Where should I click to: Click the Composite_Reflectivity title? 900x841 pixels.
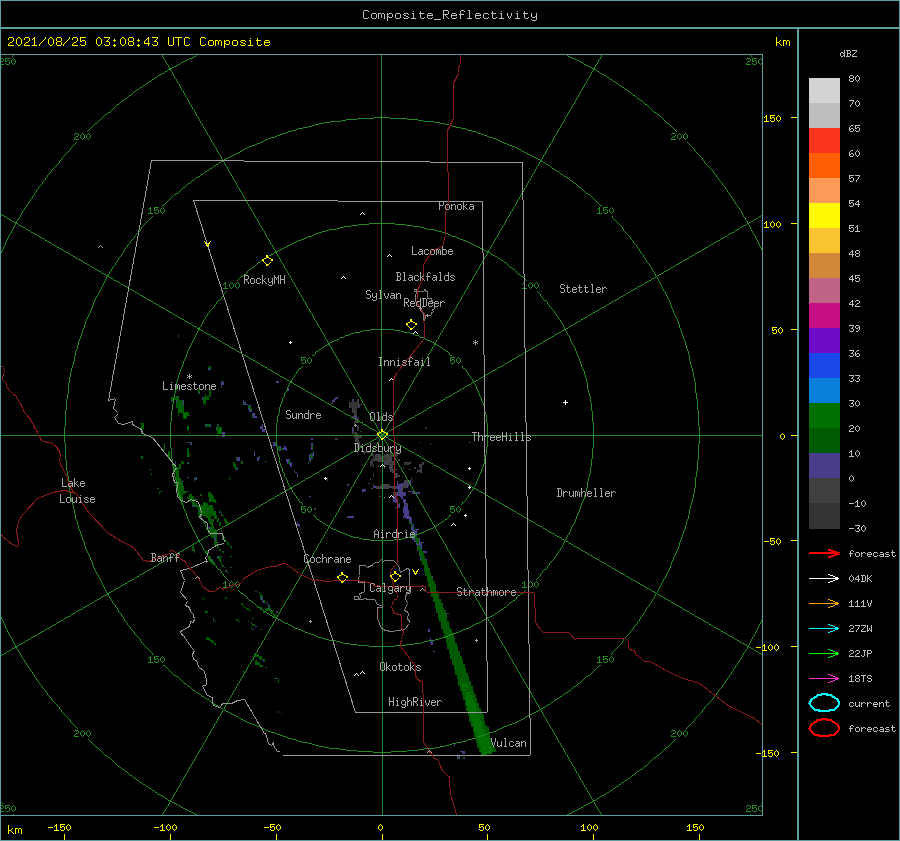click(x=450, y=15)
